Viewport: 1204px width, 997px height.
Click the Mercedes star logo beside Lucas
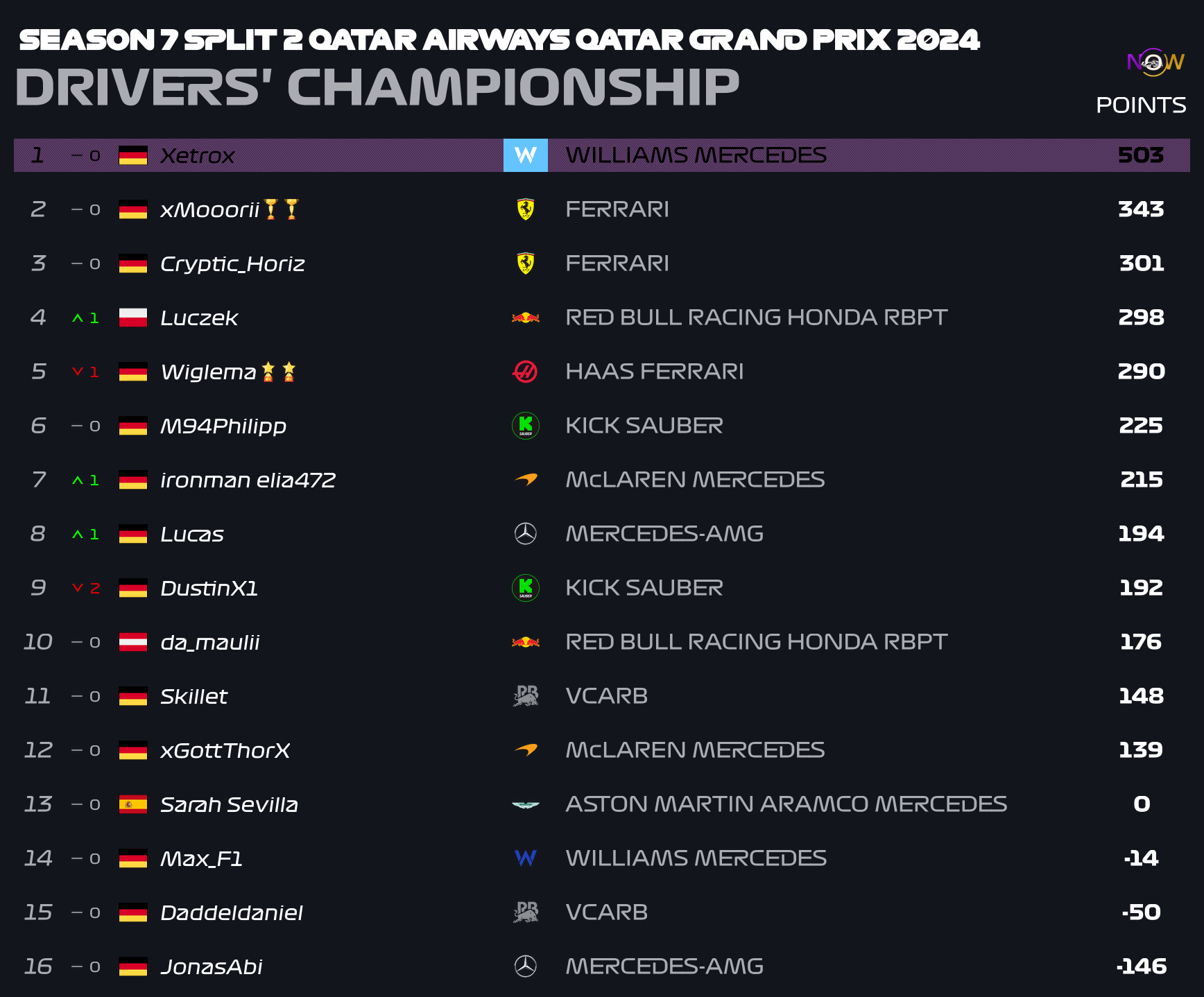click(526, 534)
